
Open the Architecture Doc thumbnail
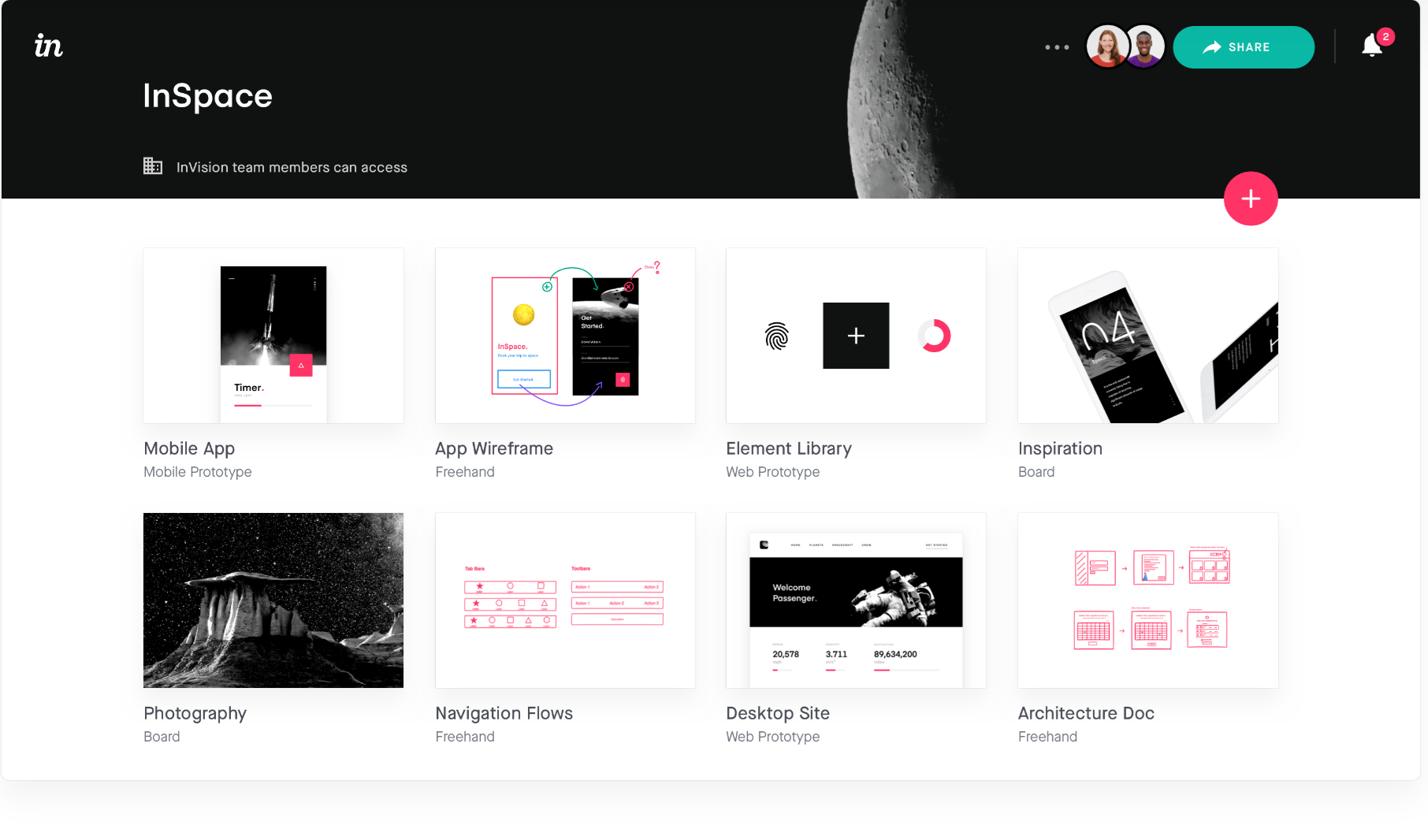coord(1148,600)
